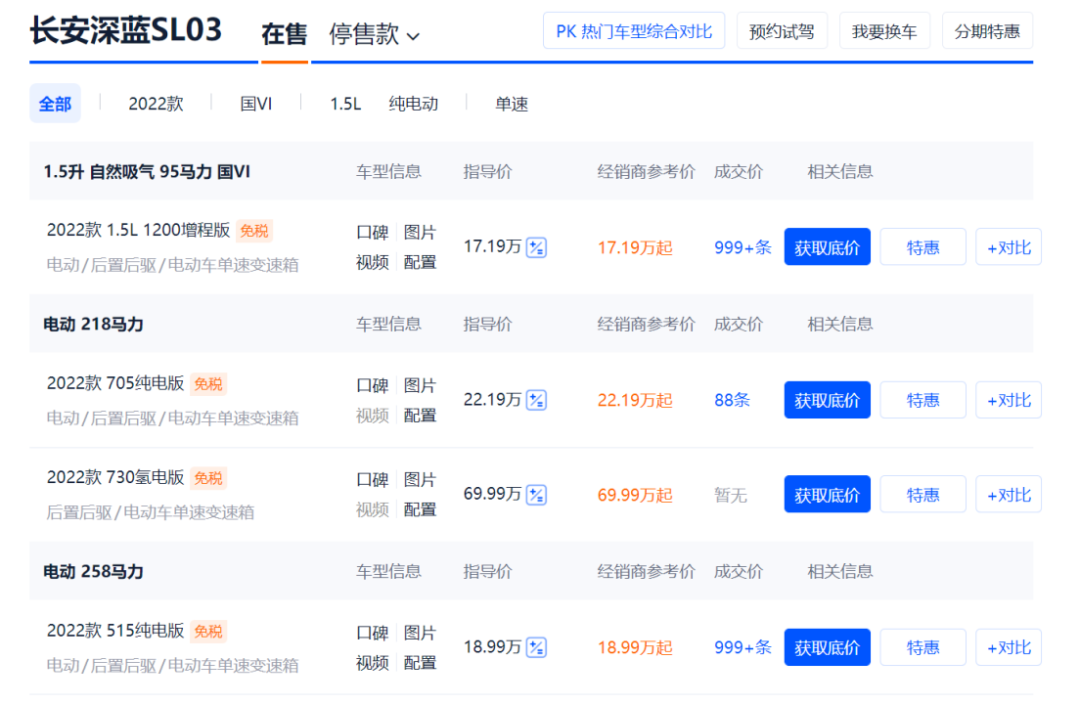The image size is (1080, 704).
Task: Open 口碑 reviews for 705纯电版
Action: coord(372,386)
